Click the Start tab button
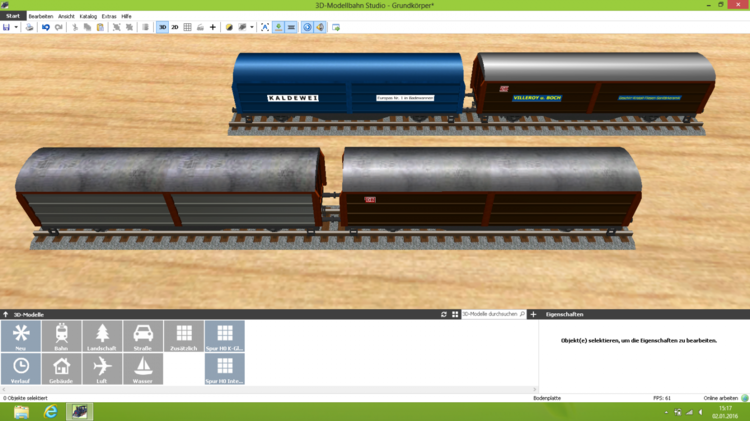Screen dimensions: 750x421 13,16
